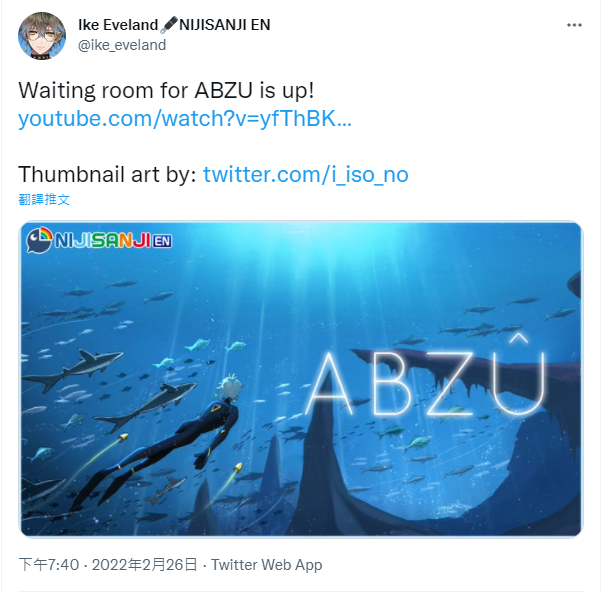Click Ike Eveland's profile avatar

(42, 36)
